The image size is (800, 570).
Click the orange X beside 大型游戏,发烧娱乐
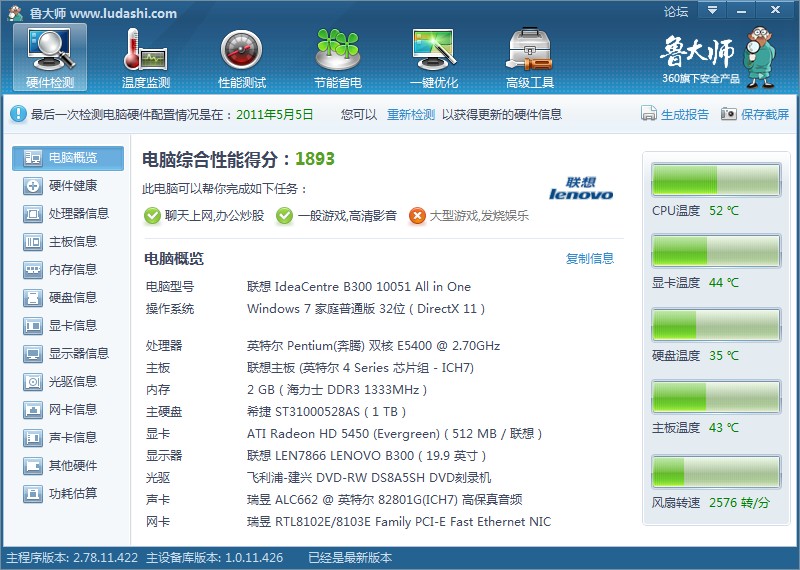[x=417, y=216]
